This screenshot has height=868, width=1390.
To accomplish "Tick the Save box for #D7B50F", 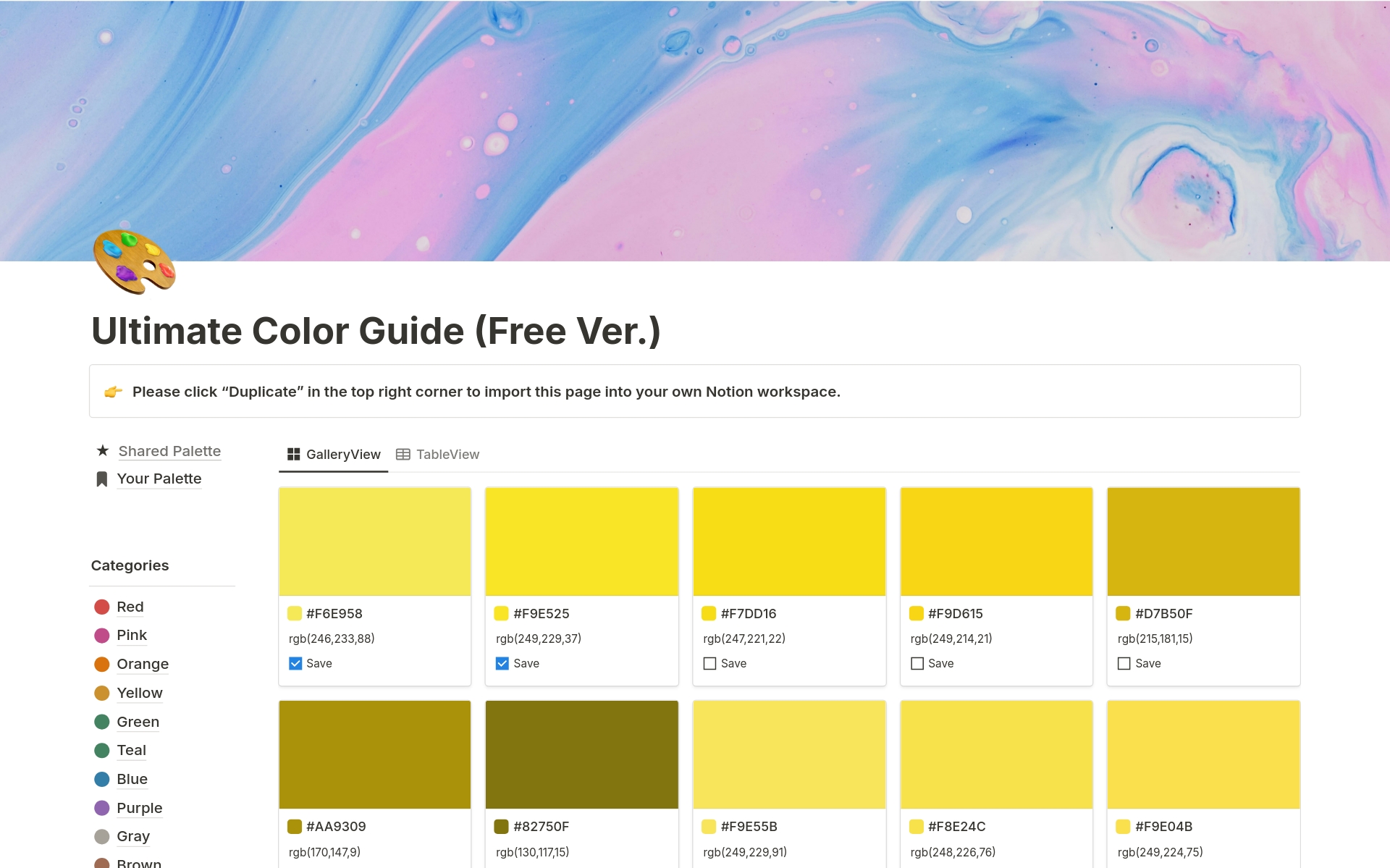I will click(x=1124, y=663).
